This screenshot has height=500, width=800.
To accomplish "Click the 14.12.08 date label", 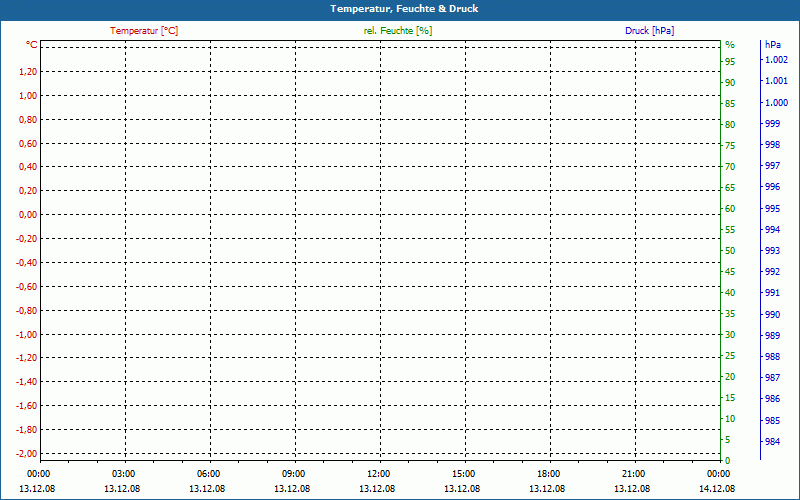I will coord(717,489).
